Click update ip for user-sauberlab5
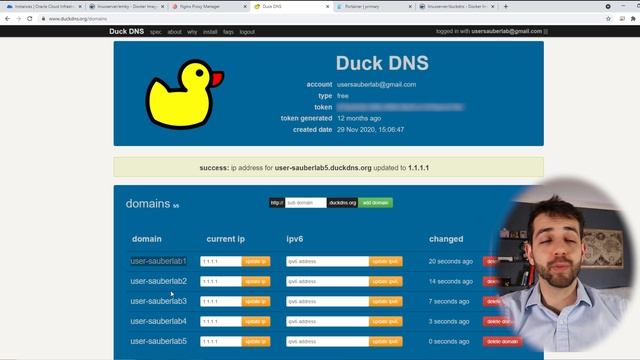Image resolution: width=640 pixels, height=360 pixels. [x=256, y=341]
